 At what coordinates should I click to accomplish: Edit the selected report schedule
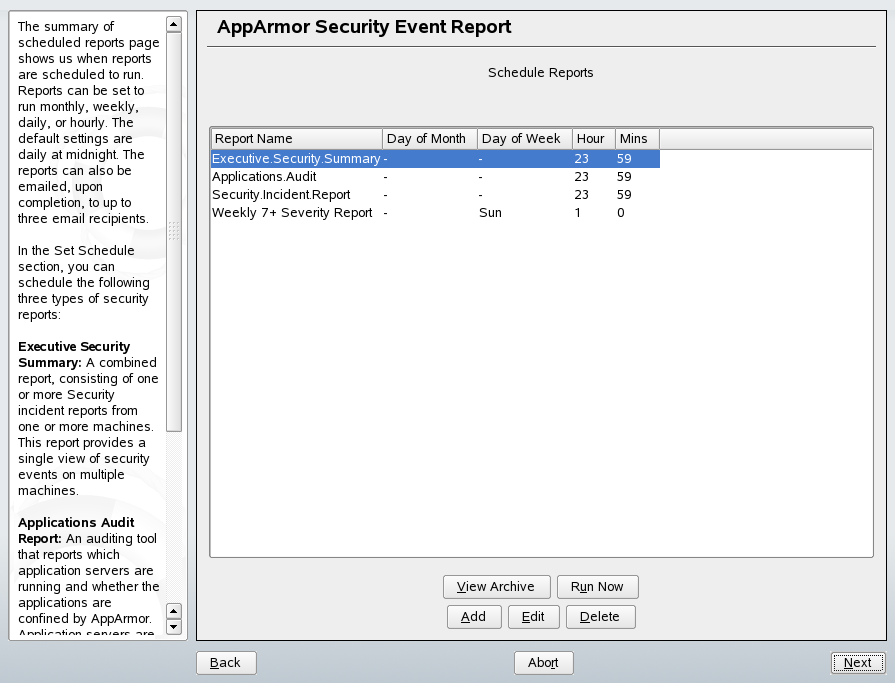pyautogui.click(x=533, y=617)
